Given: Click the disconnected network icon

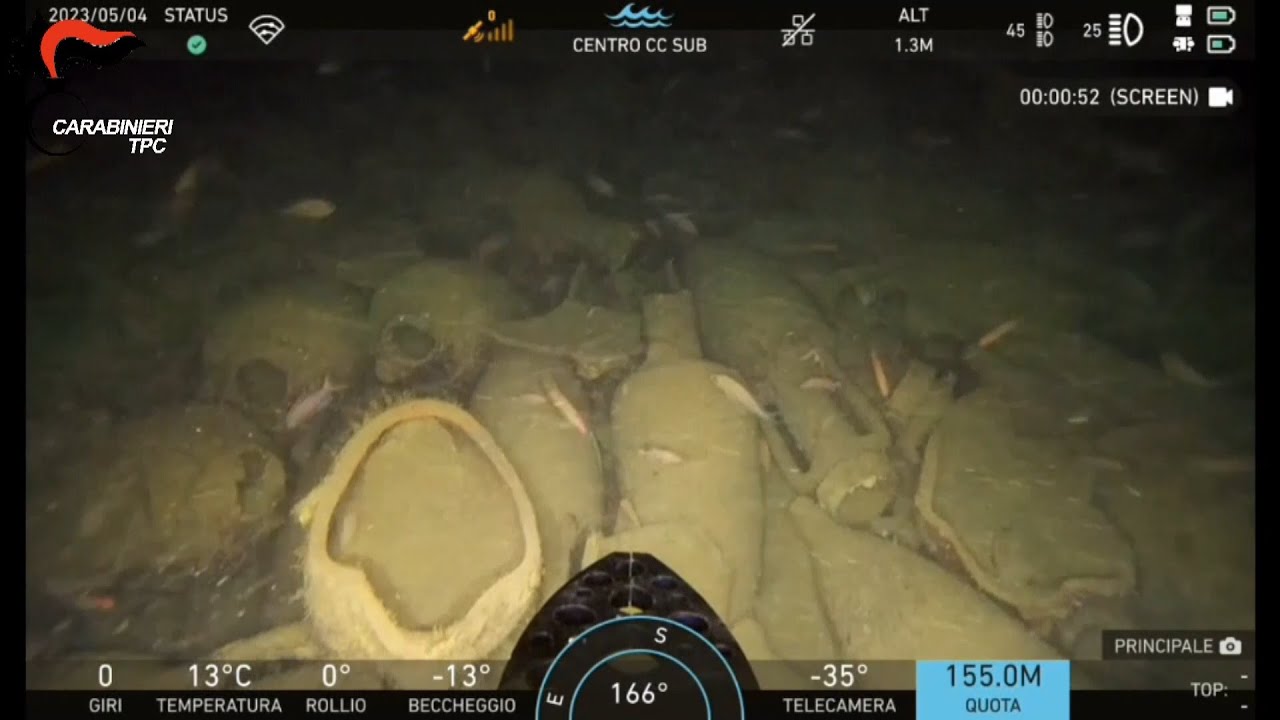Looking at the screenshot, I should tap(798, 30).
